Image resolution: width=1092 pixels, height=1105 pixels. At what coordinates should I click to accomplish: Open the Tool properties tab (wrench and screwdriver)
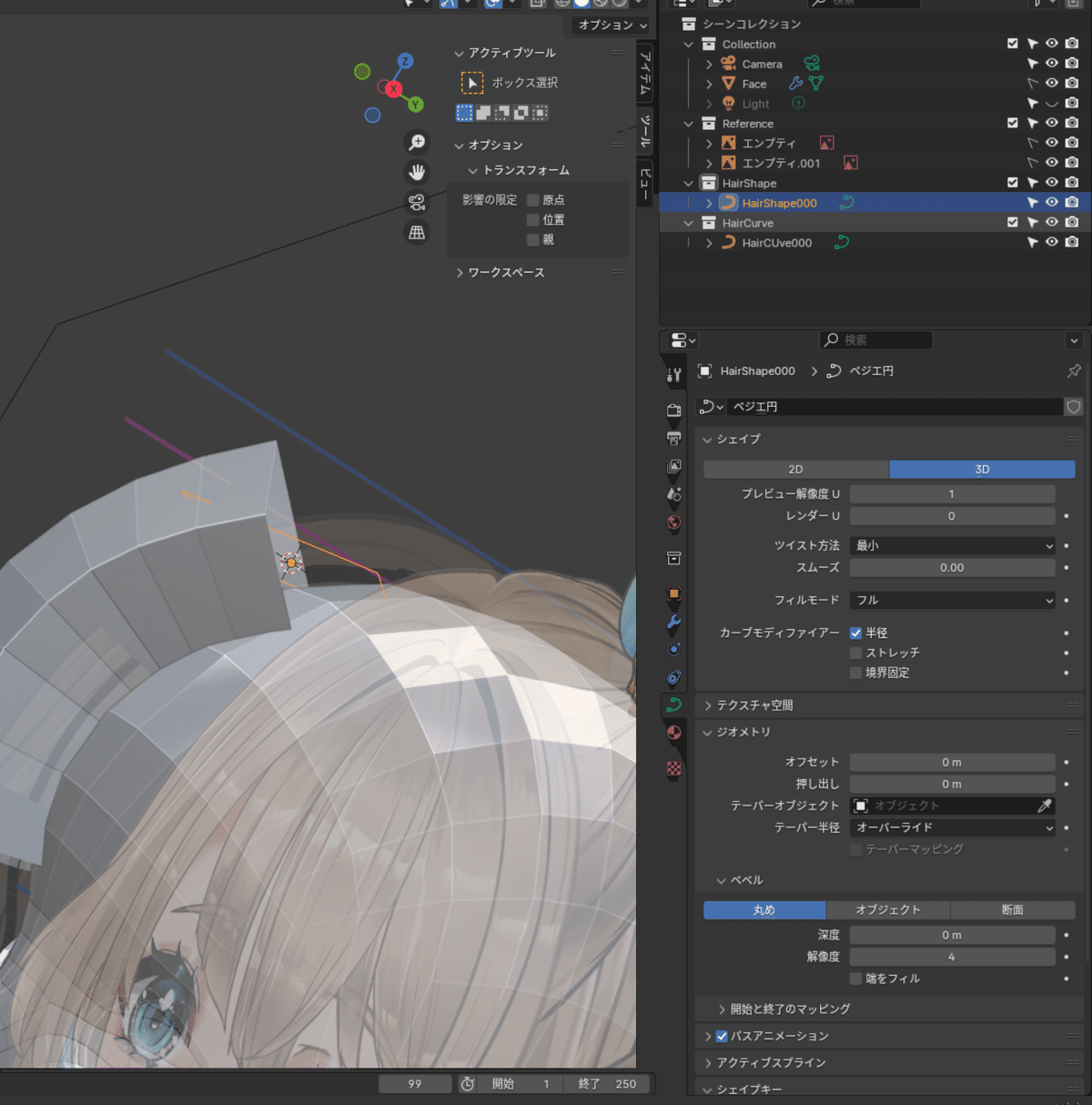[673, 375]
